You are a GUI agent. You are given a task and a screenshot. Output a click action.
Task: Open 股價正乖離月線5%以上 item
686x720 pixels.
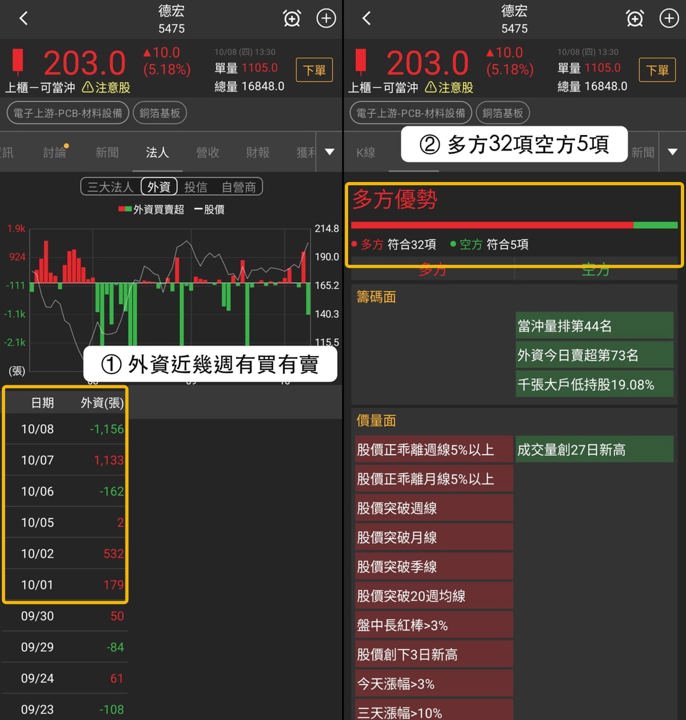tap(434, 479)
